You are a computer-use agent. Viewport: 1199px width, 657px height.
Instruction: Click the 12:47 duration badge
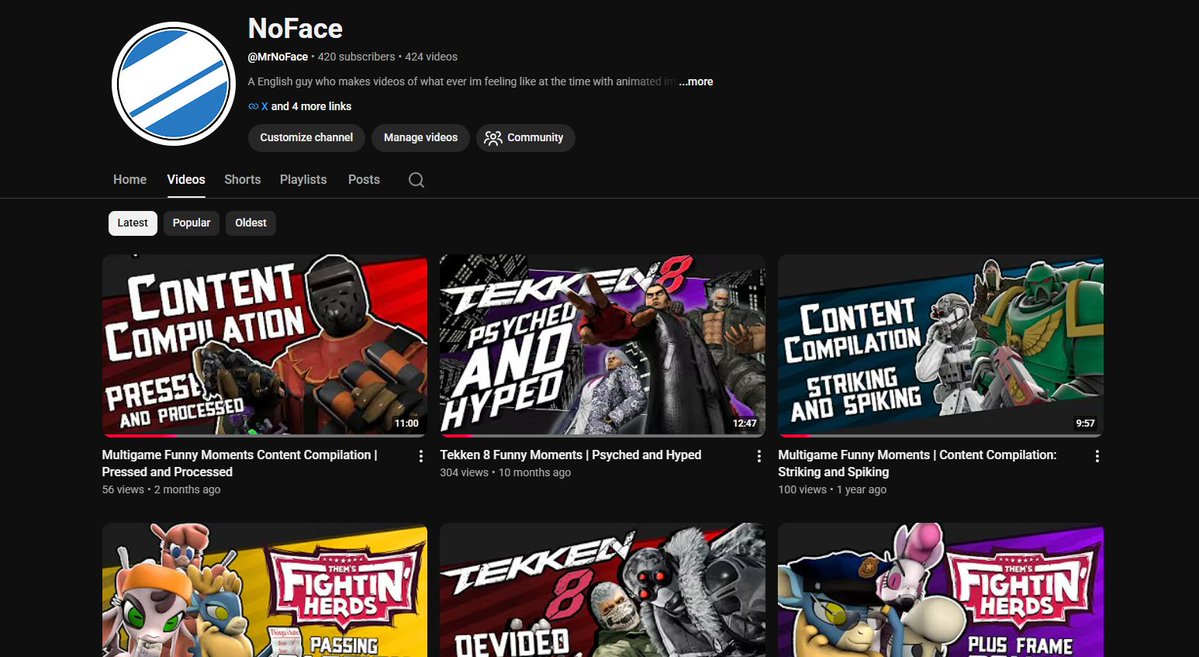tap(744, 423)
